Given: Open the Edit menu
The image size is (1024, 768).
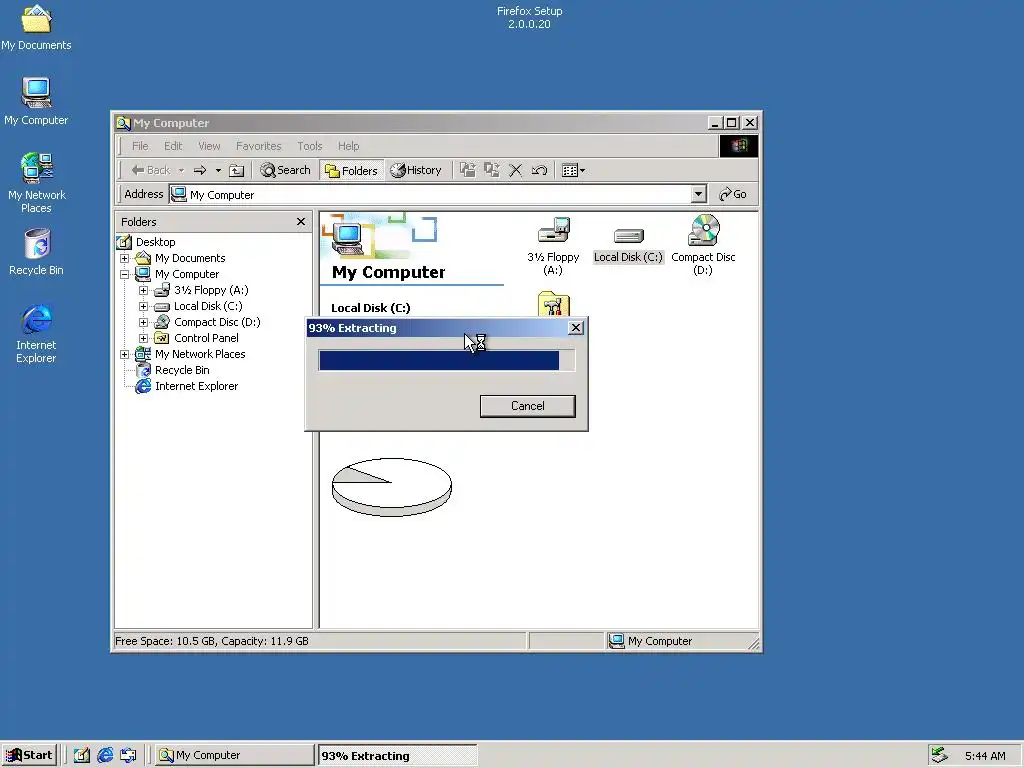Looking at the screenshot, I should click(x=173, y=146).
